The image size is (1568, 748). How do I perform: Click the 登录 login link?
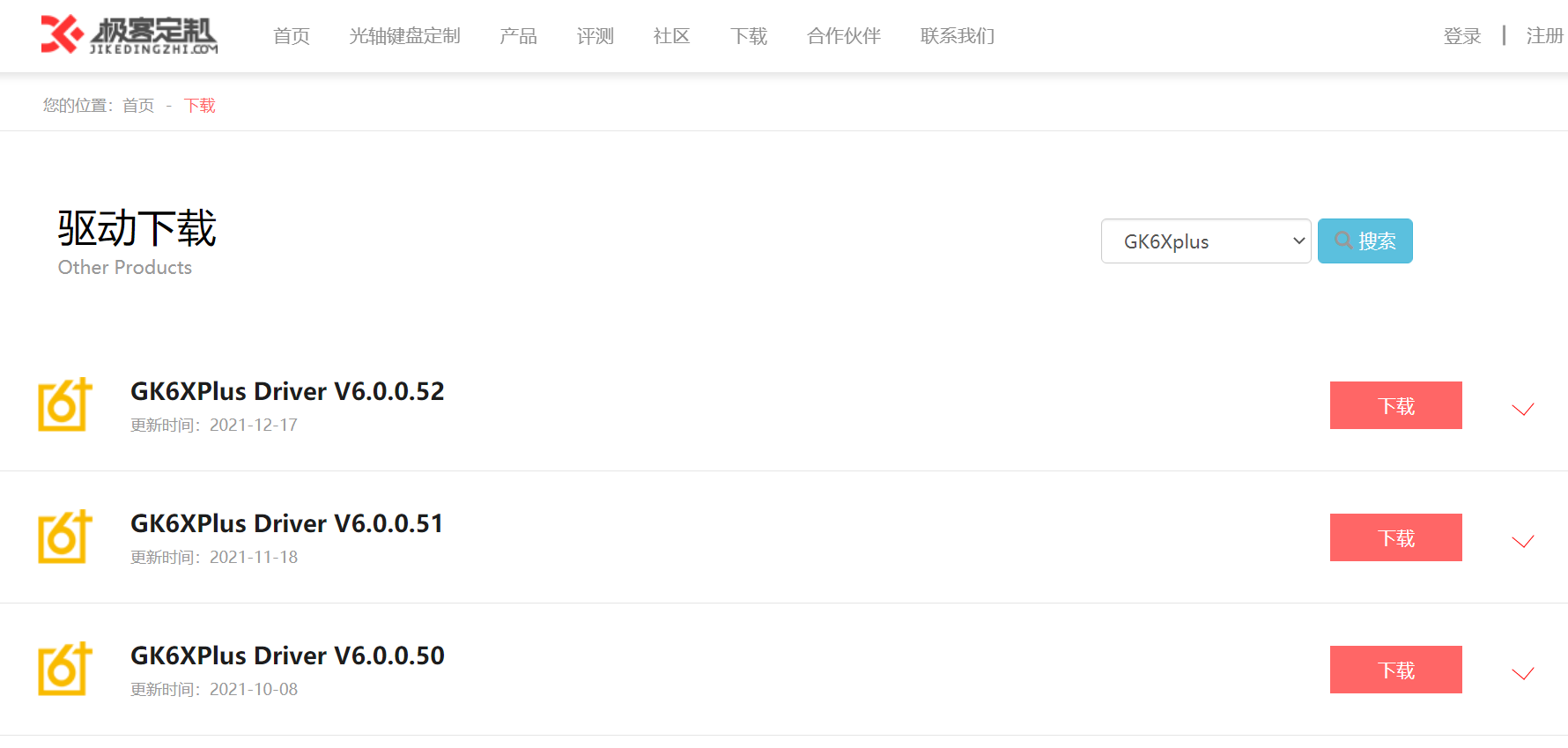tap(1461, 36)
